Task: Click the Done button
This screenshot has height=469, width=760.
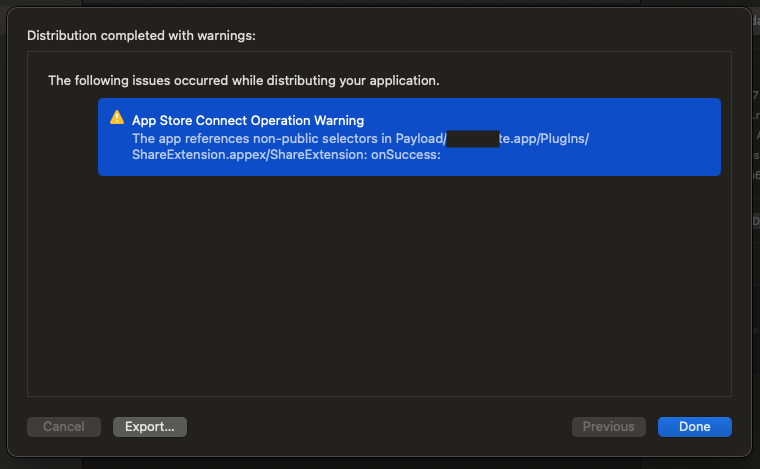Action: click(695, 427)
